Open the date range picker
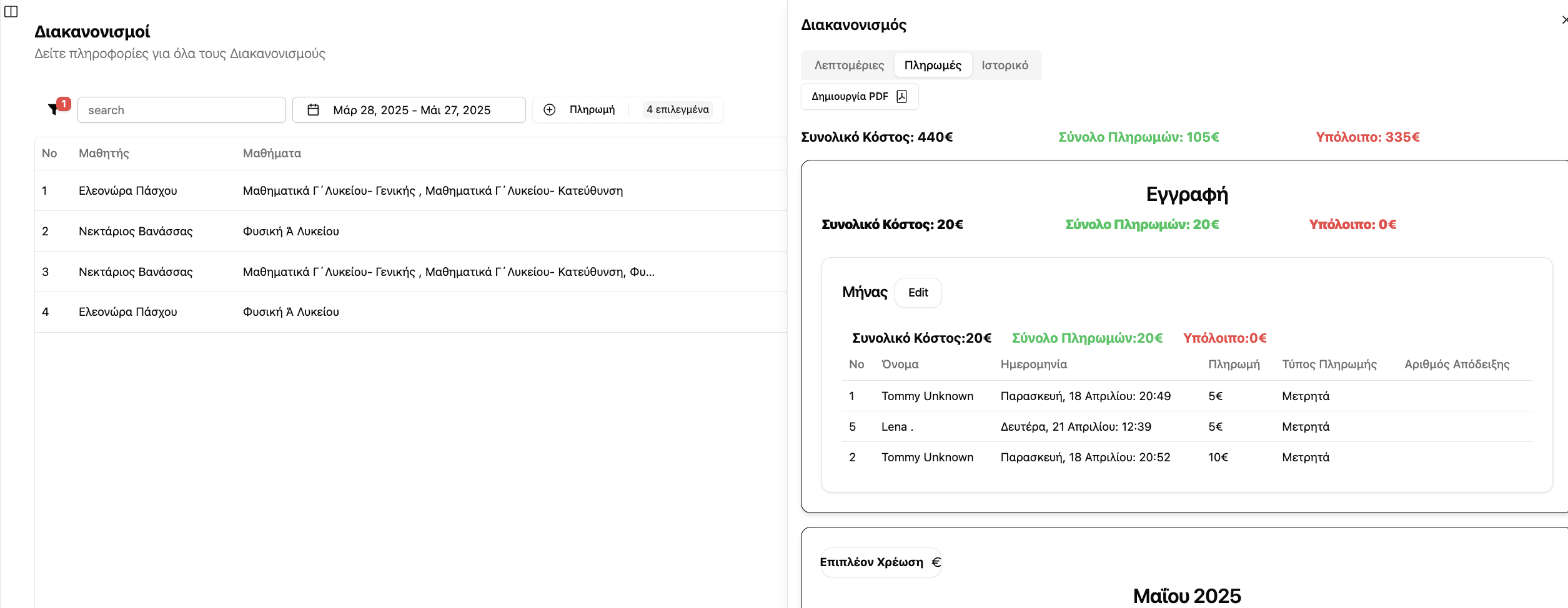 click(409, 110)
